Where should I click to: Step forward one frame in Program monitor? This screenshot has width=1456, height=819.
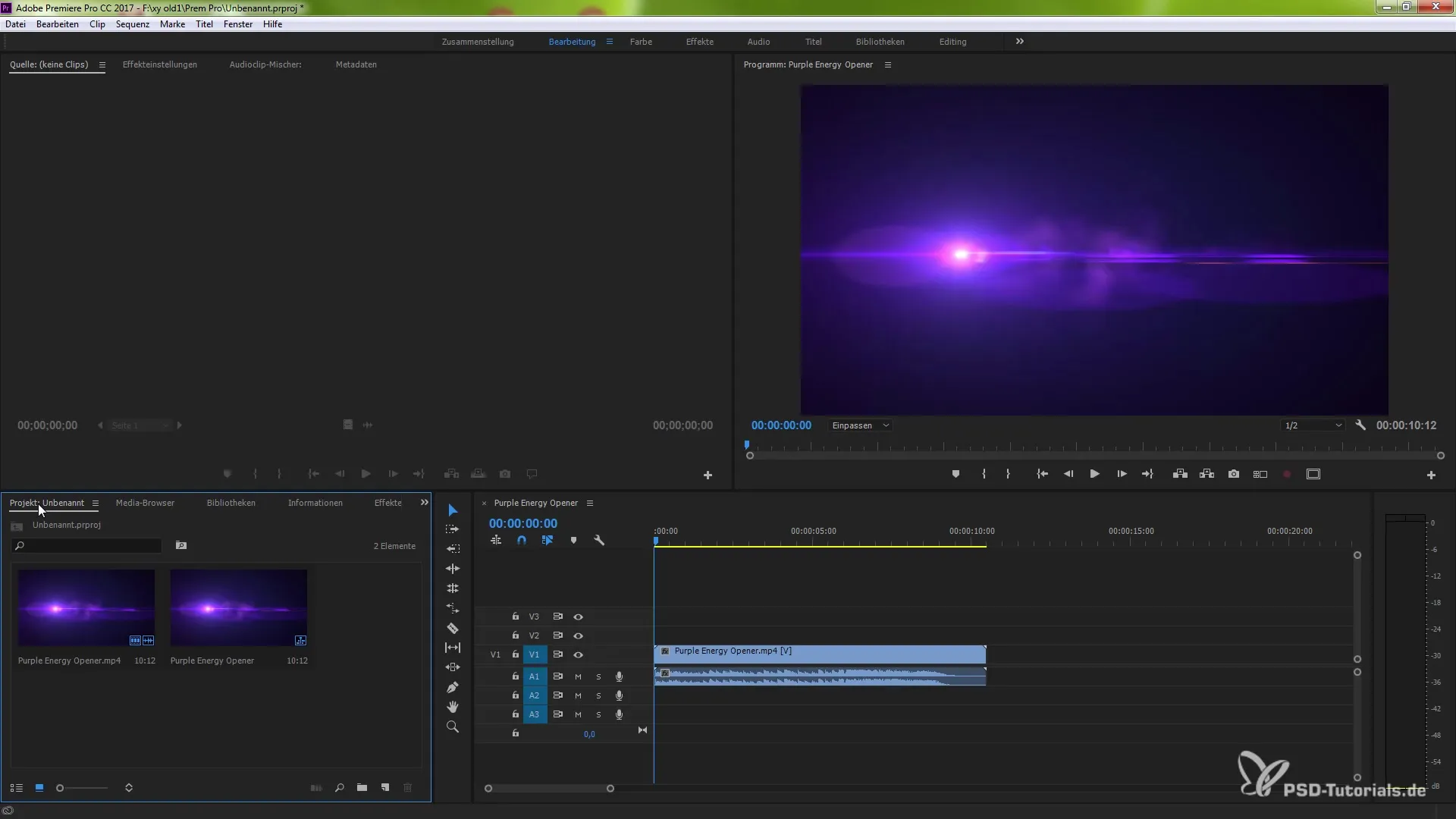[x=1122, y=474]
